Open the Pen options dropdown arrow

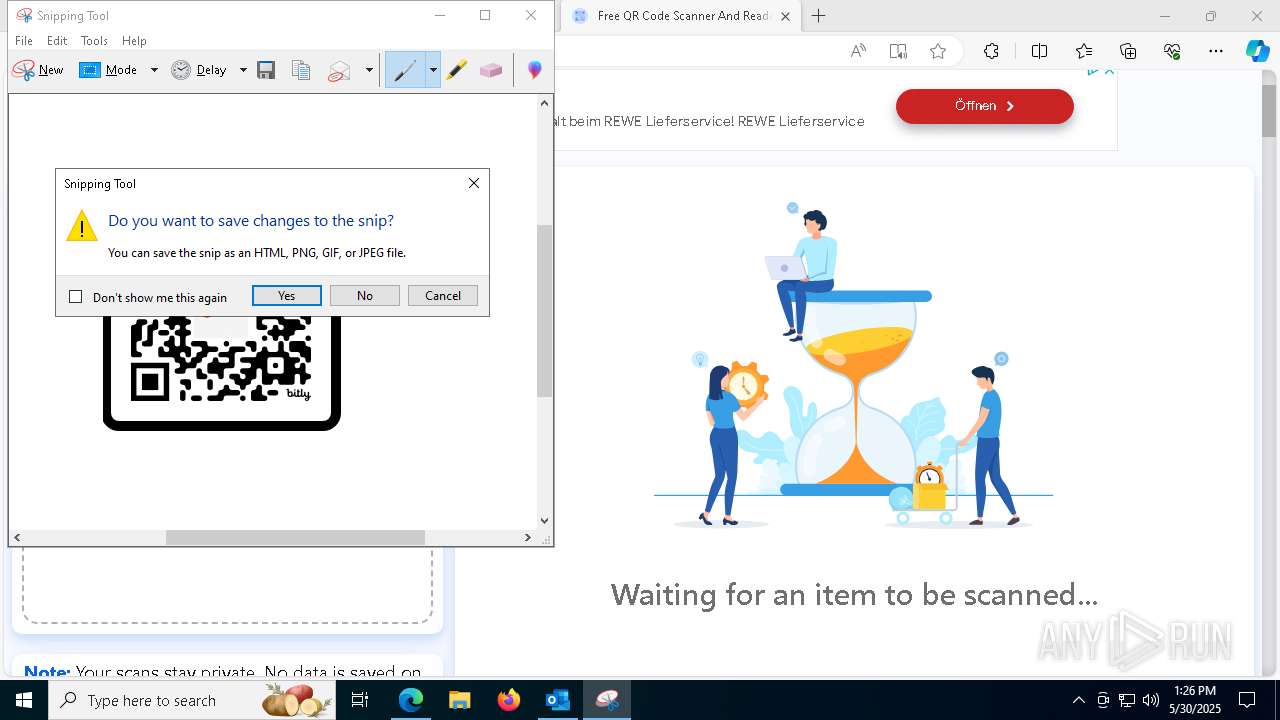coord(433,70)
